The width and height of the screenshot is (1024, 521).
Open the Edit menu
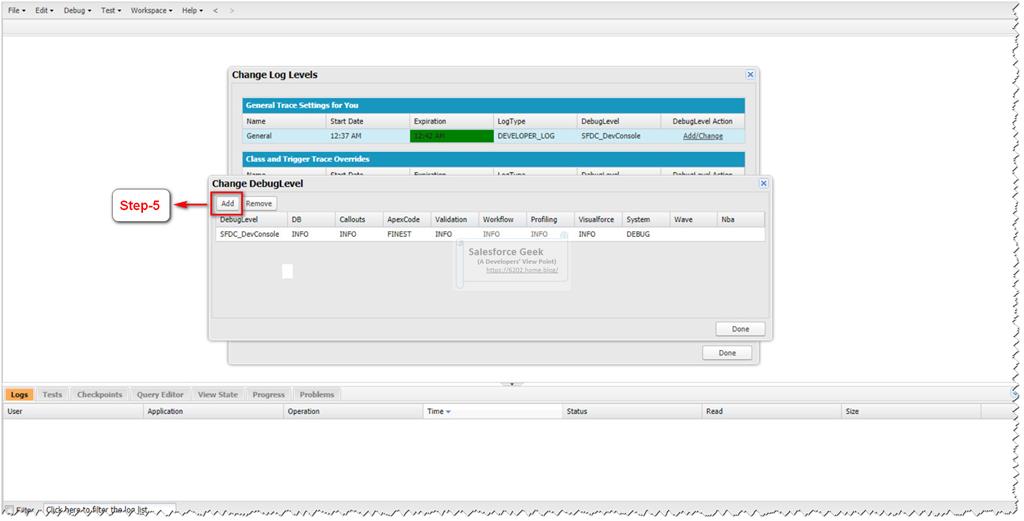44,10
